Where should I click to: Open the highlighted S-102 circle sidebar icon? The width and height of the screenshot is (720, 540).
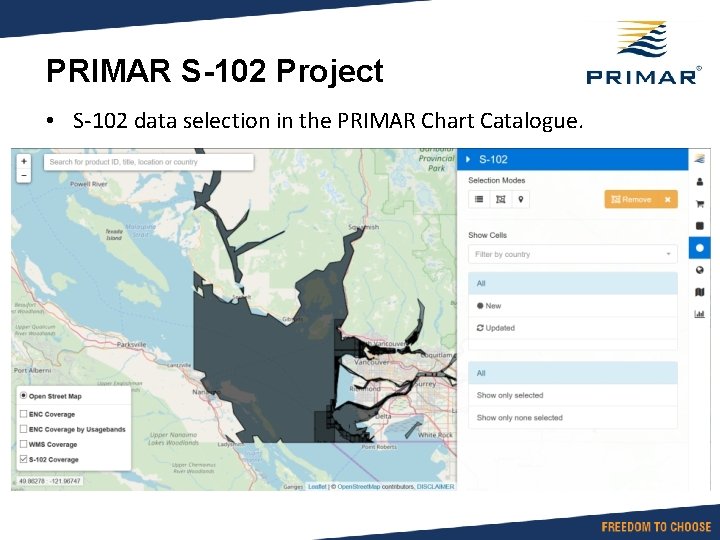699,248
